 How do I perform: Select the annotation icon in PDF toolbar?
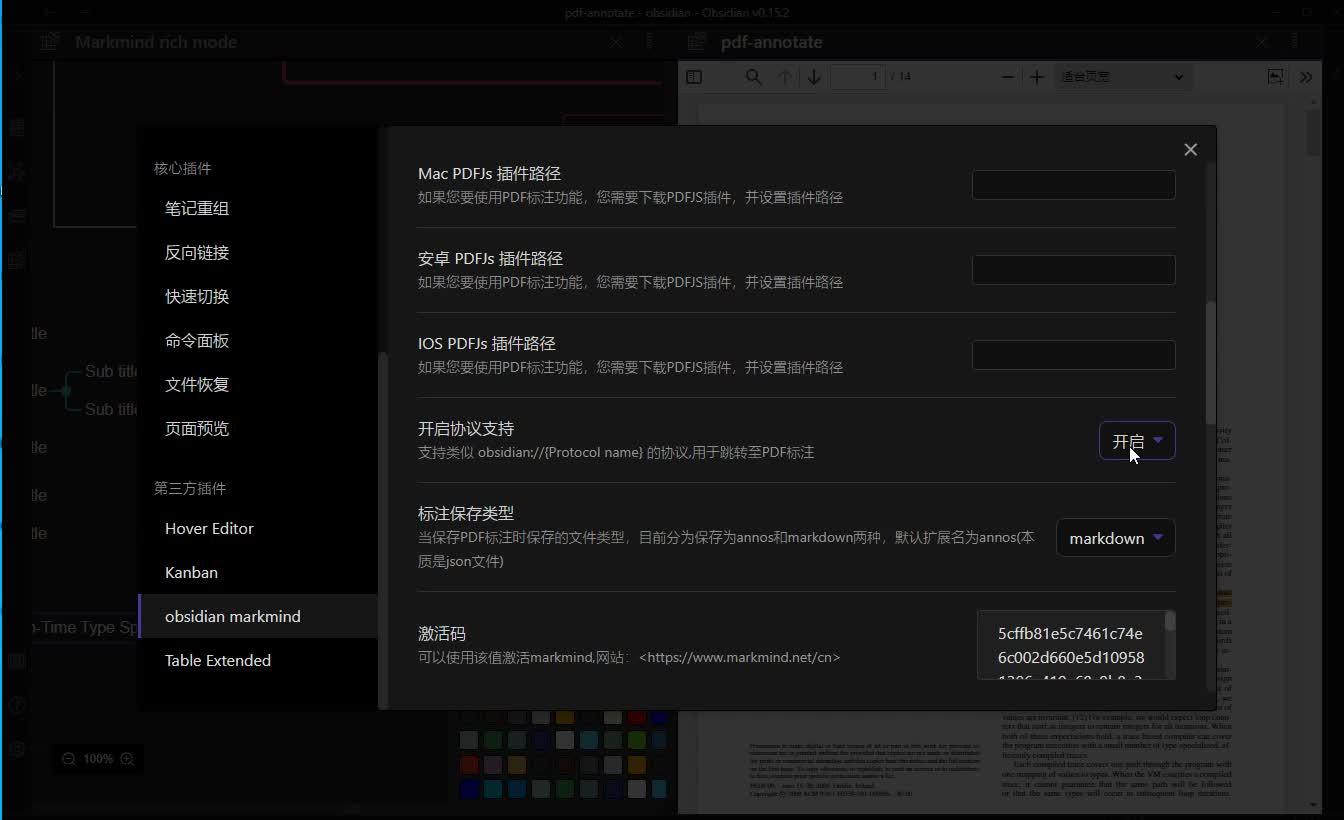(x=1275, y=76)
